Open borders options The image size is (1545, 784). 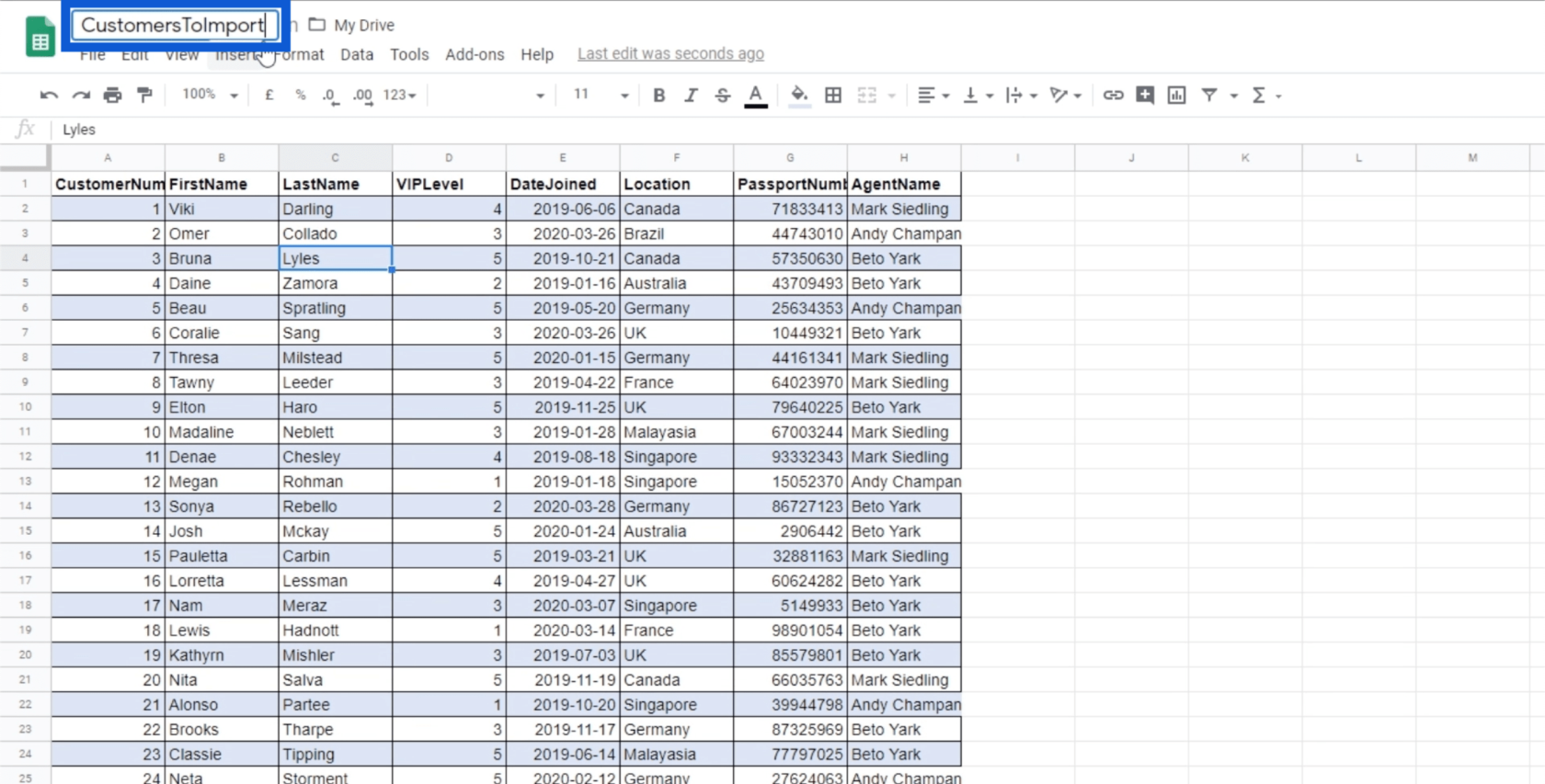(833, 95)
